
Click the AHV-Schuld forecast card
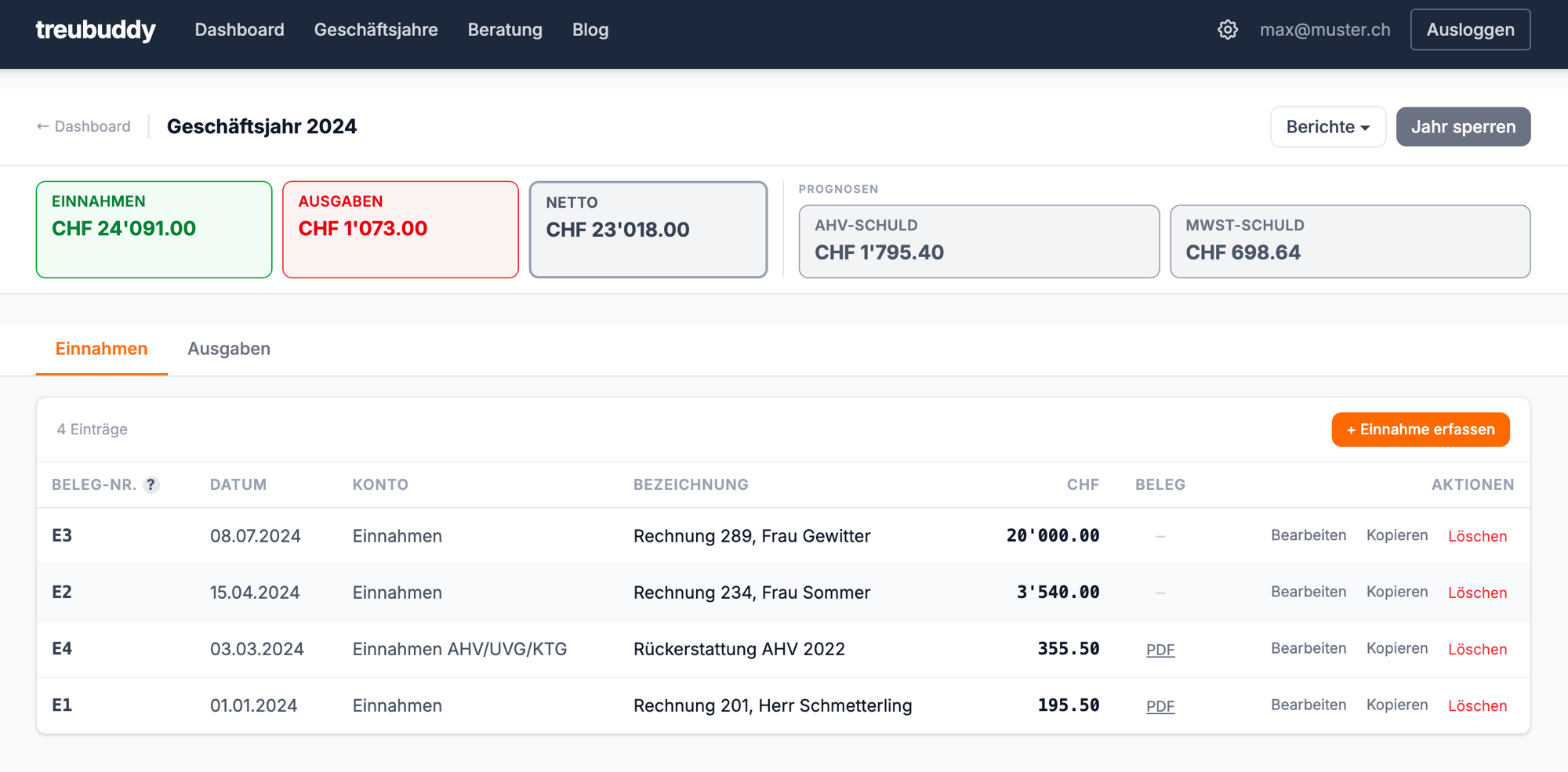pyautogui.click(x=979, y=241)
